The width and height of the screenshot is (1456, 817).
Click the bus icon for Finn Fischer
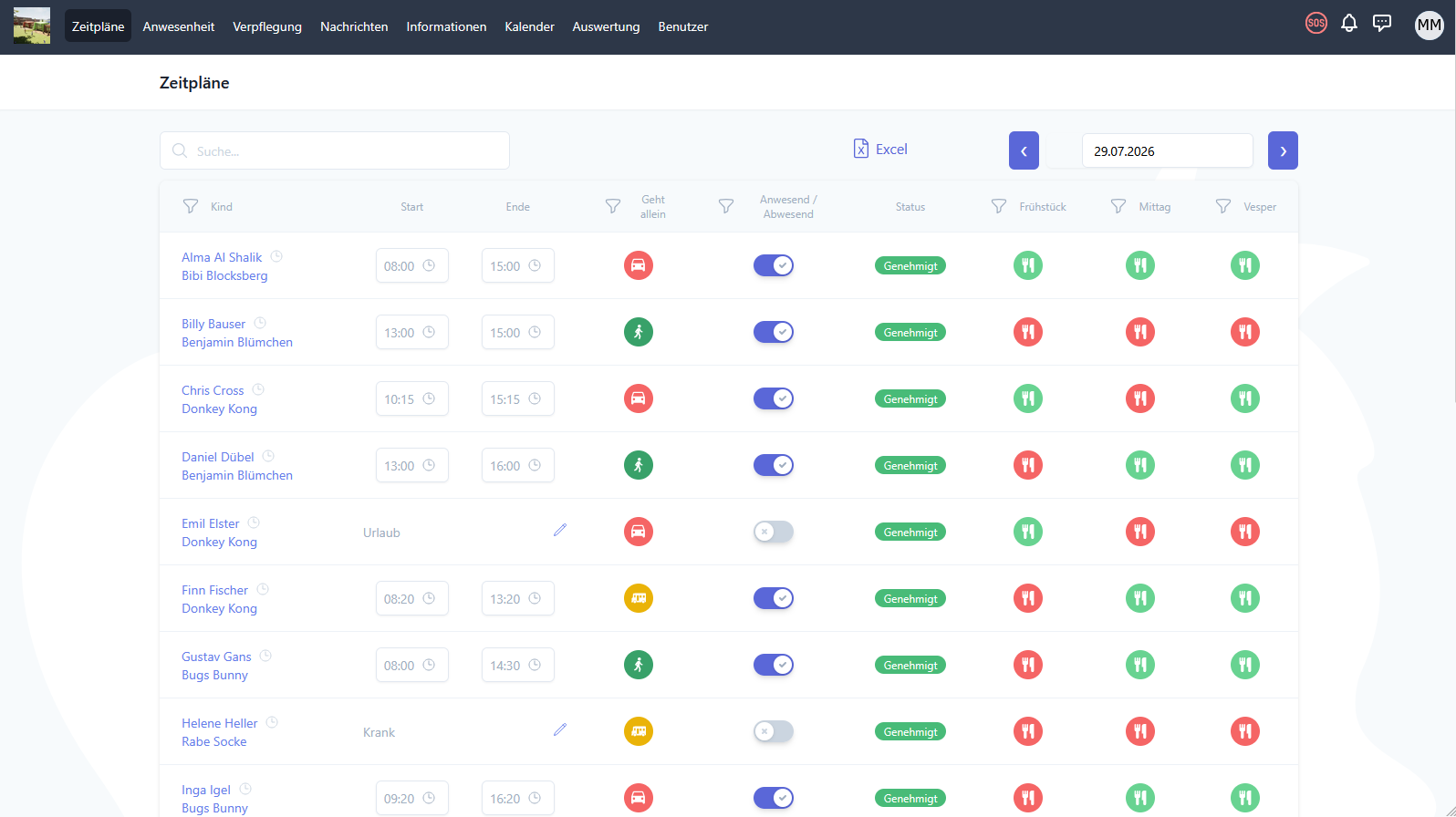(639, 598)
